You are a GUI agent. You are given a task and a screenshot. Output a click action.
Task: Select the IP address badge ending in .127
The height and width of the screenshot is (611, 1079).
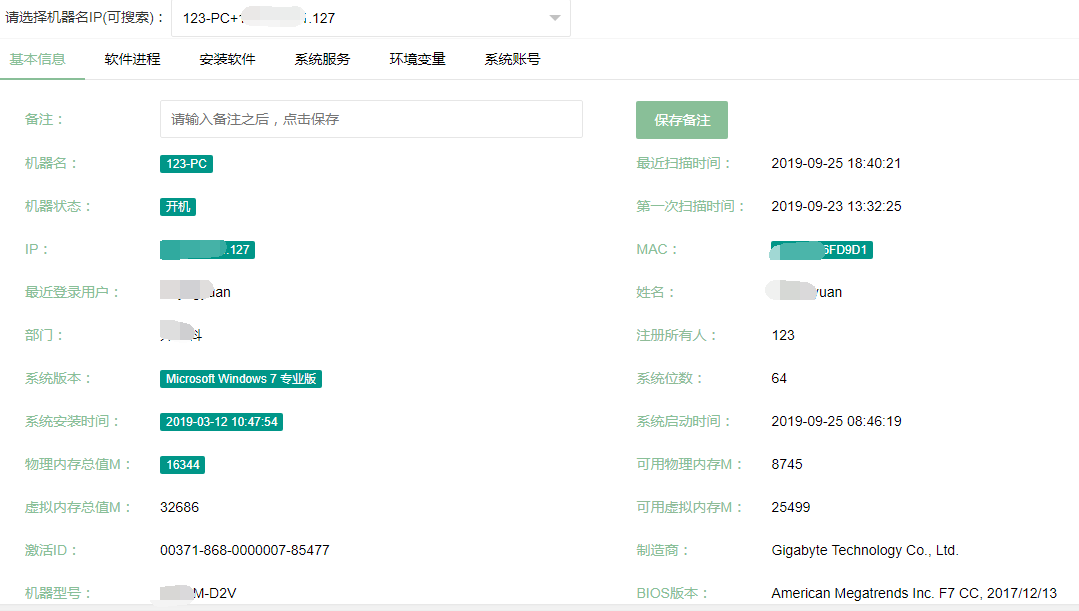coord(208,250)
